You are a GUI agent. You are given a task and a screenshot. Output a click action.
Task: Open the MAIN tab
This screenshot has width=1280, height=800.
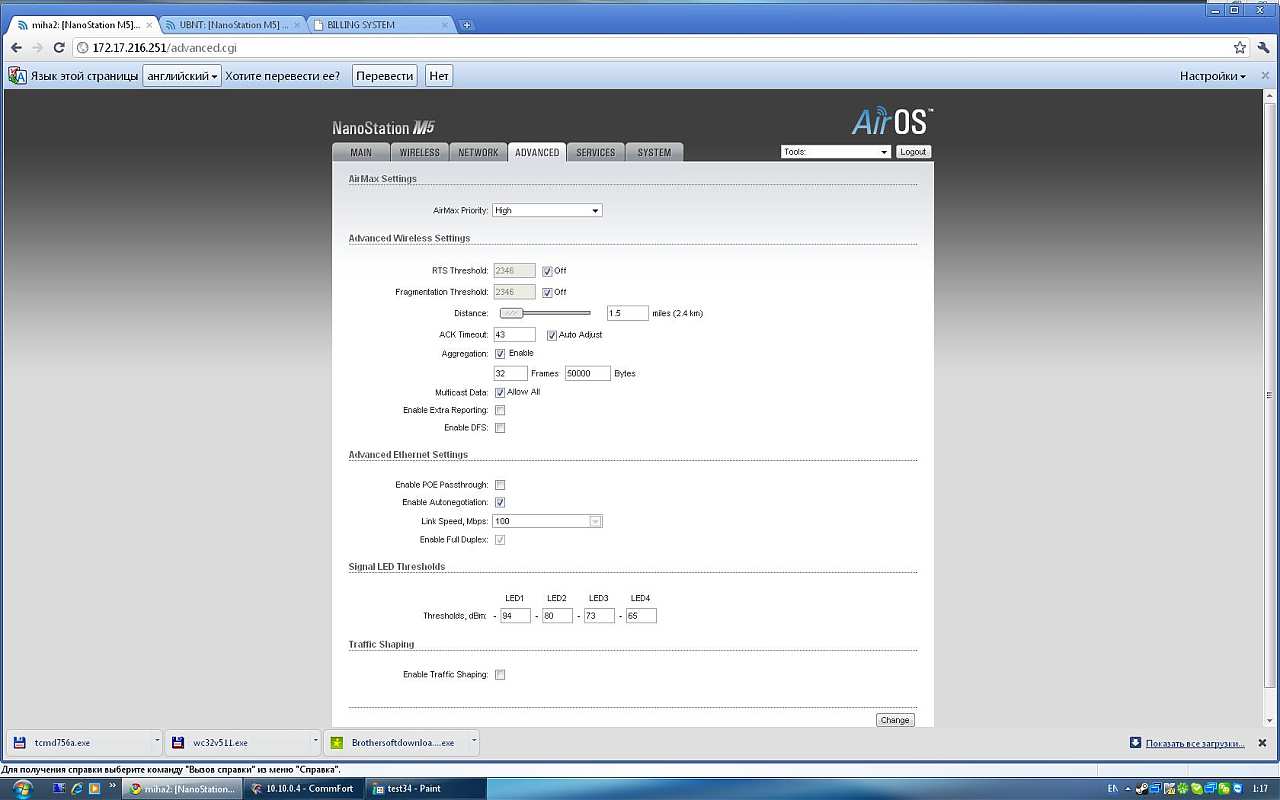click(x=361, y=152)
